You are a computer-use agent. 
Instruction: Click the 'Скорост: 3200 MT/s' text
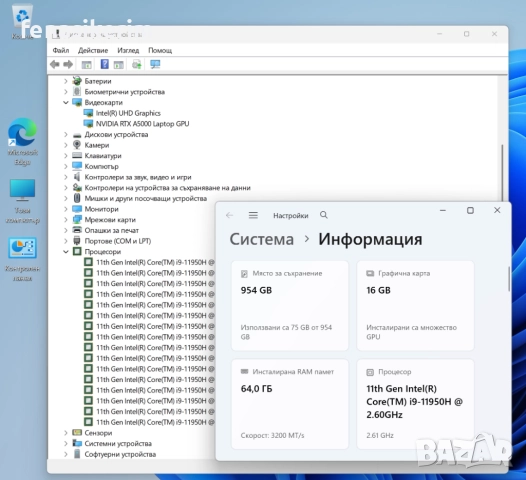click(x=272, y=435)
